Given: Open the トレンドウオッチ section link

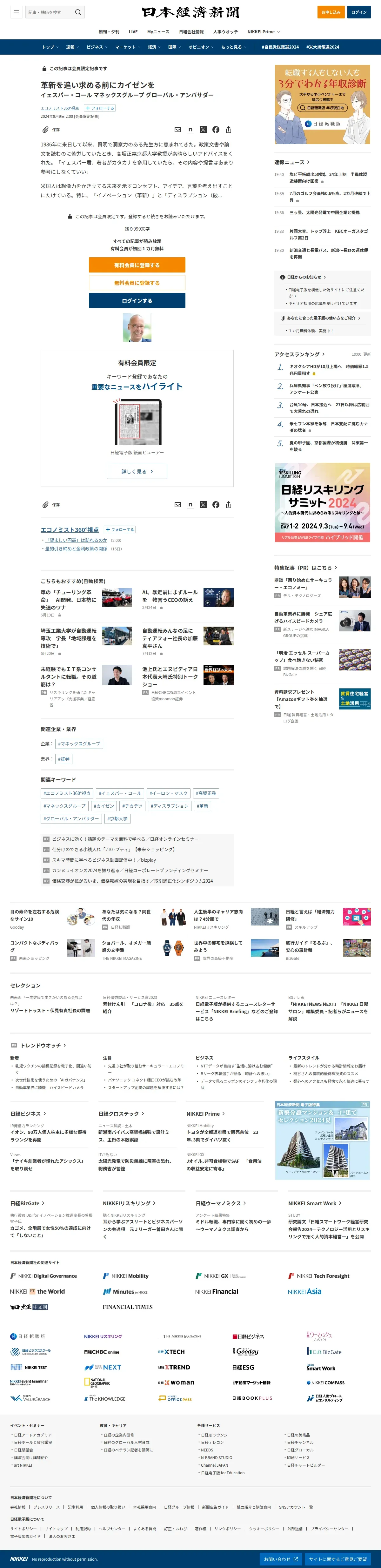Looking at the screenshot, I should coord(43,1045).
